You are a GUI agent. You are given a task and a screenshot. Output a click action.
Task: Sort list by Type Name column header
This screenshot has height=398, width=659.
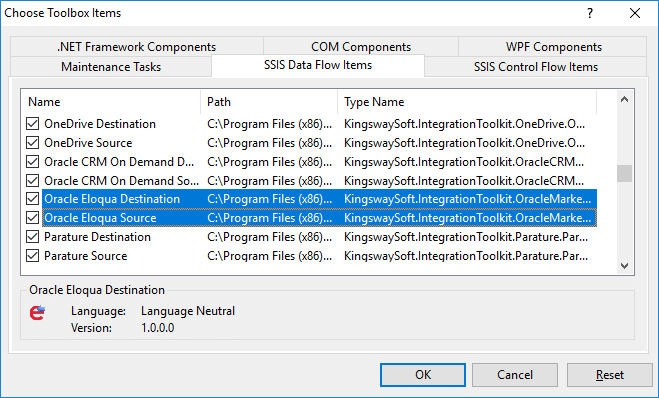click(x=467, y=102)
